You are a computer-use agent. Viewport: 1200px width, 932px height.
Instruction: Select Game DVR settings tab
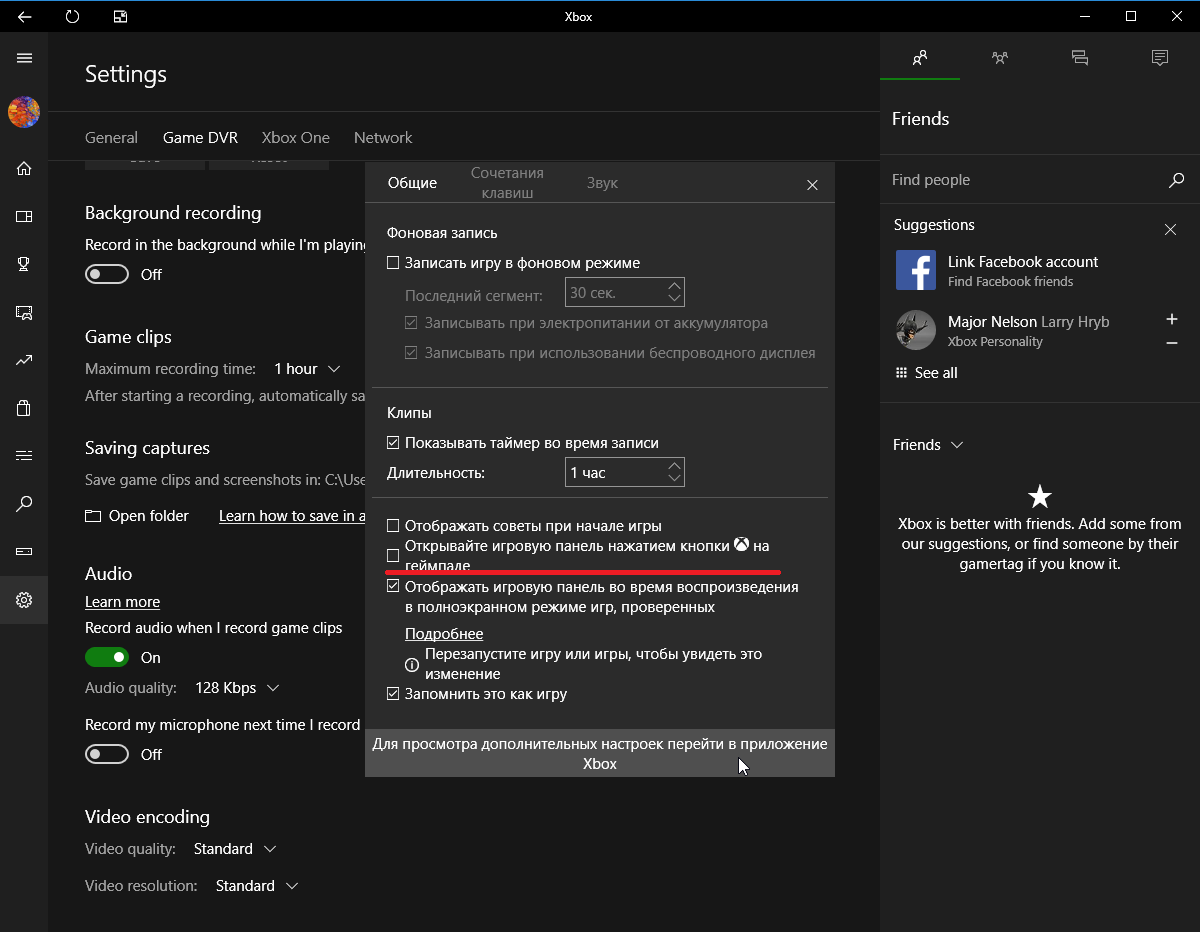(200, 137)
